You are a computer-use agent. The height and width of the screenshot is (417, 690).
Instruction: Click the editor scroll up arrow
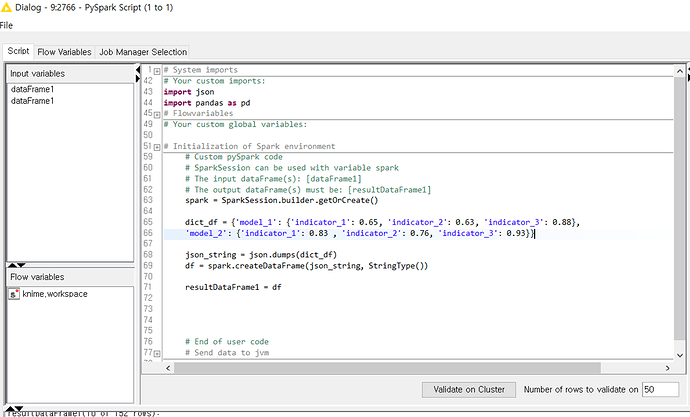679,71
